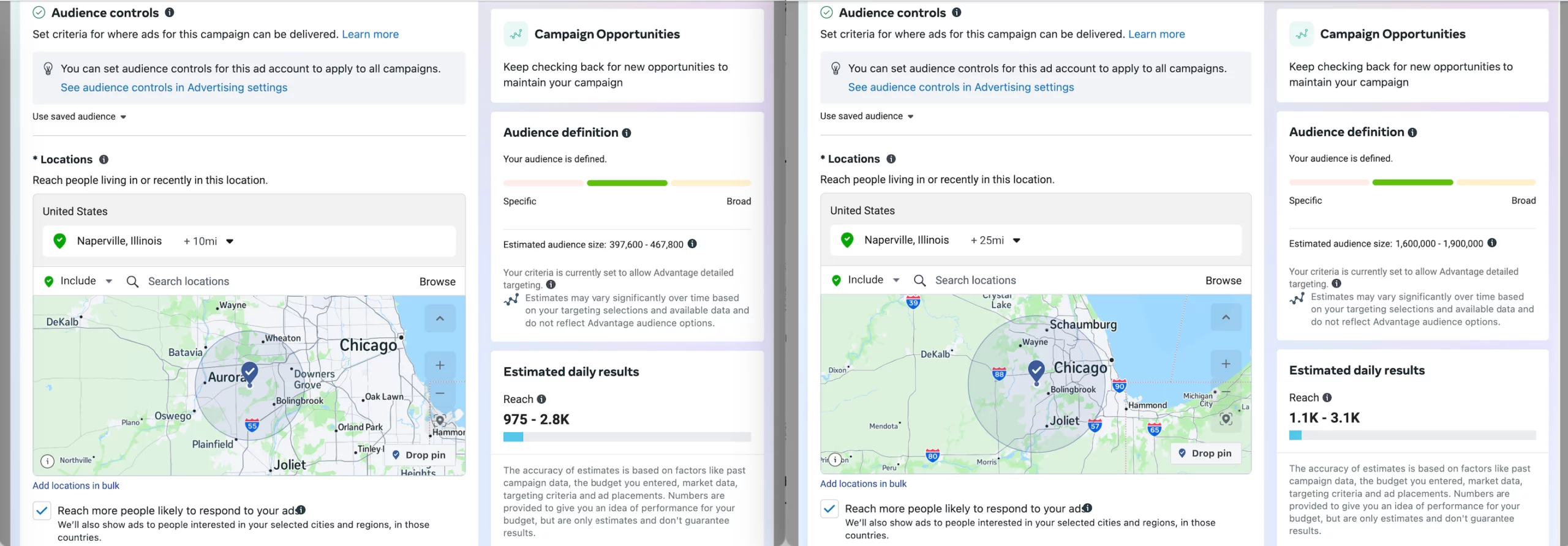Click the search magnifier icon in left window
This screenshot has height=546, width=1568.
132,282
